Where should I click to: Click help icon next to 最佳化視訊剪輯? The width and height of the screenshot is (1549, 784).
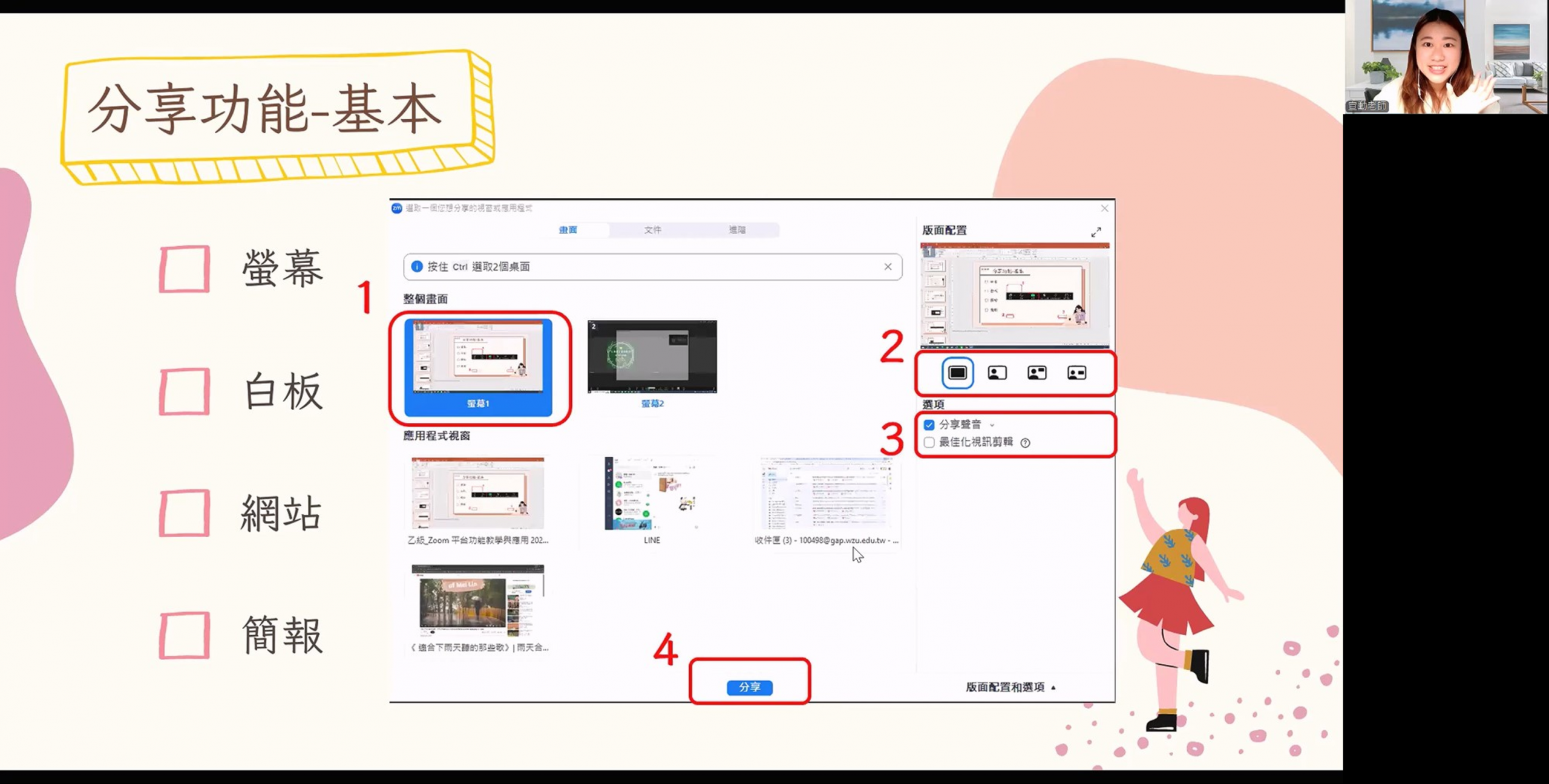(x=1025, y=443)
